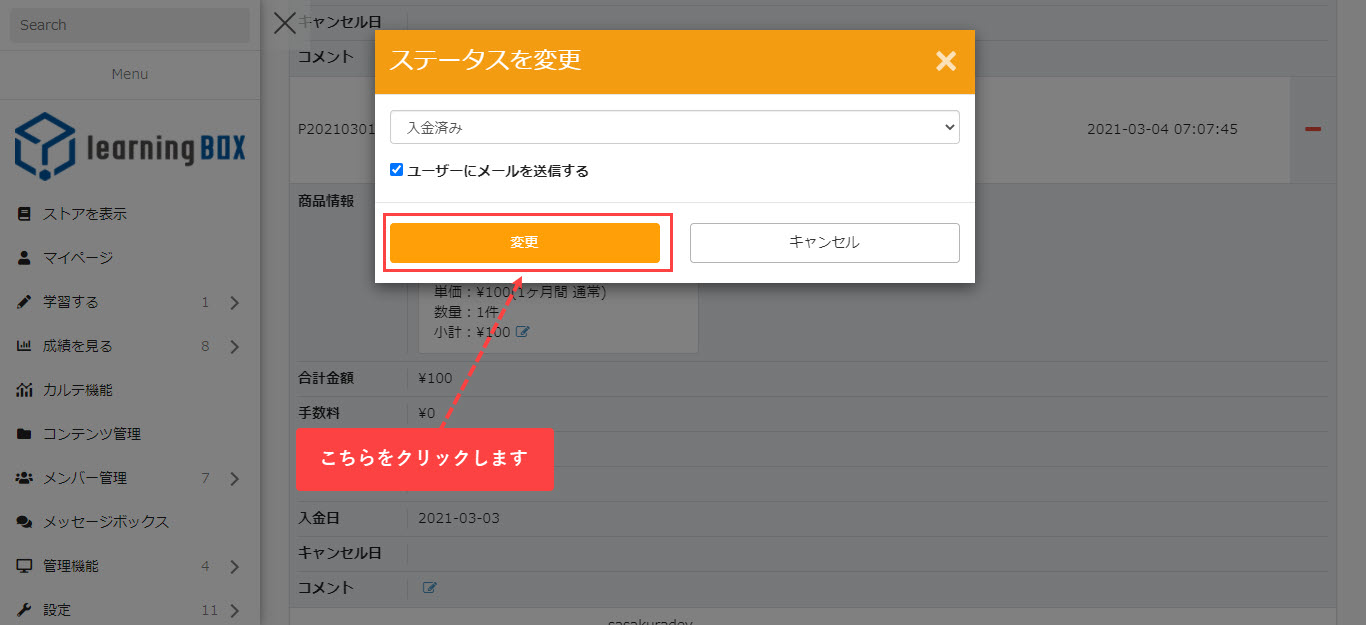Expand the 成績を見る submenu chevron

234,347
